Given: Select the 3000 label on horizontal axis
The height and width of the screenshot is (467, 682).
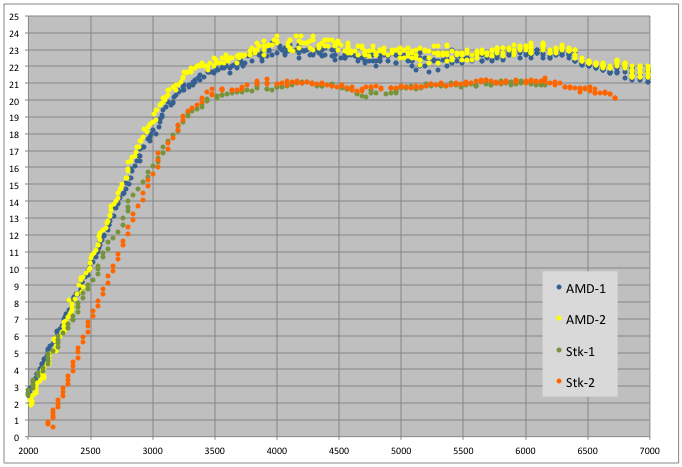Looking at the screenshot, I should click(x=152, y=451).
